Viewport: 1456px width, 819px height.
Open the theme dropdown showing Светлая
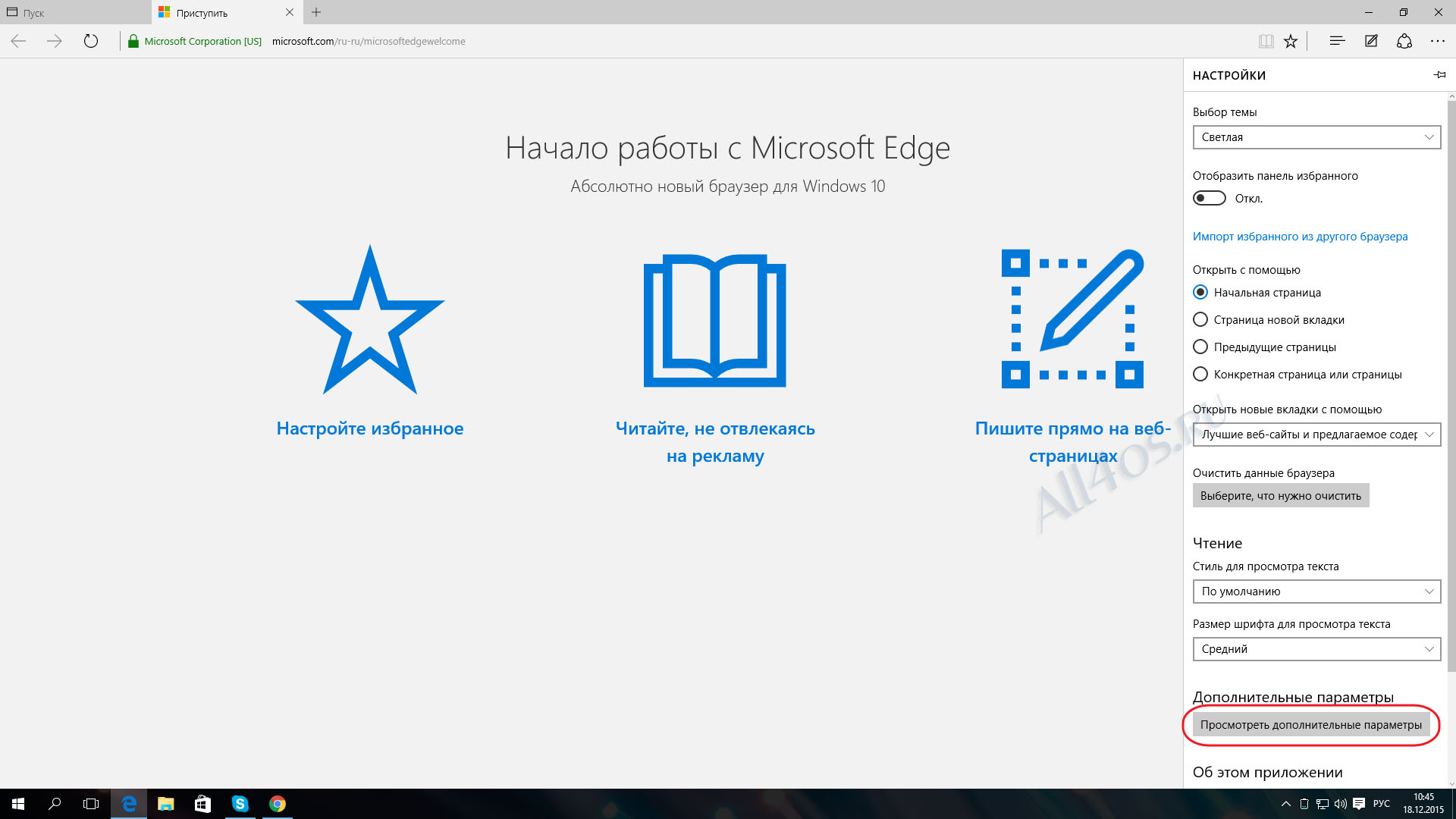point(1316,137)
